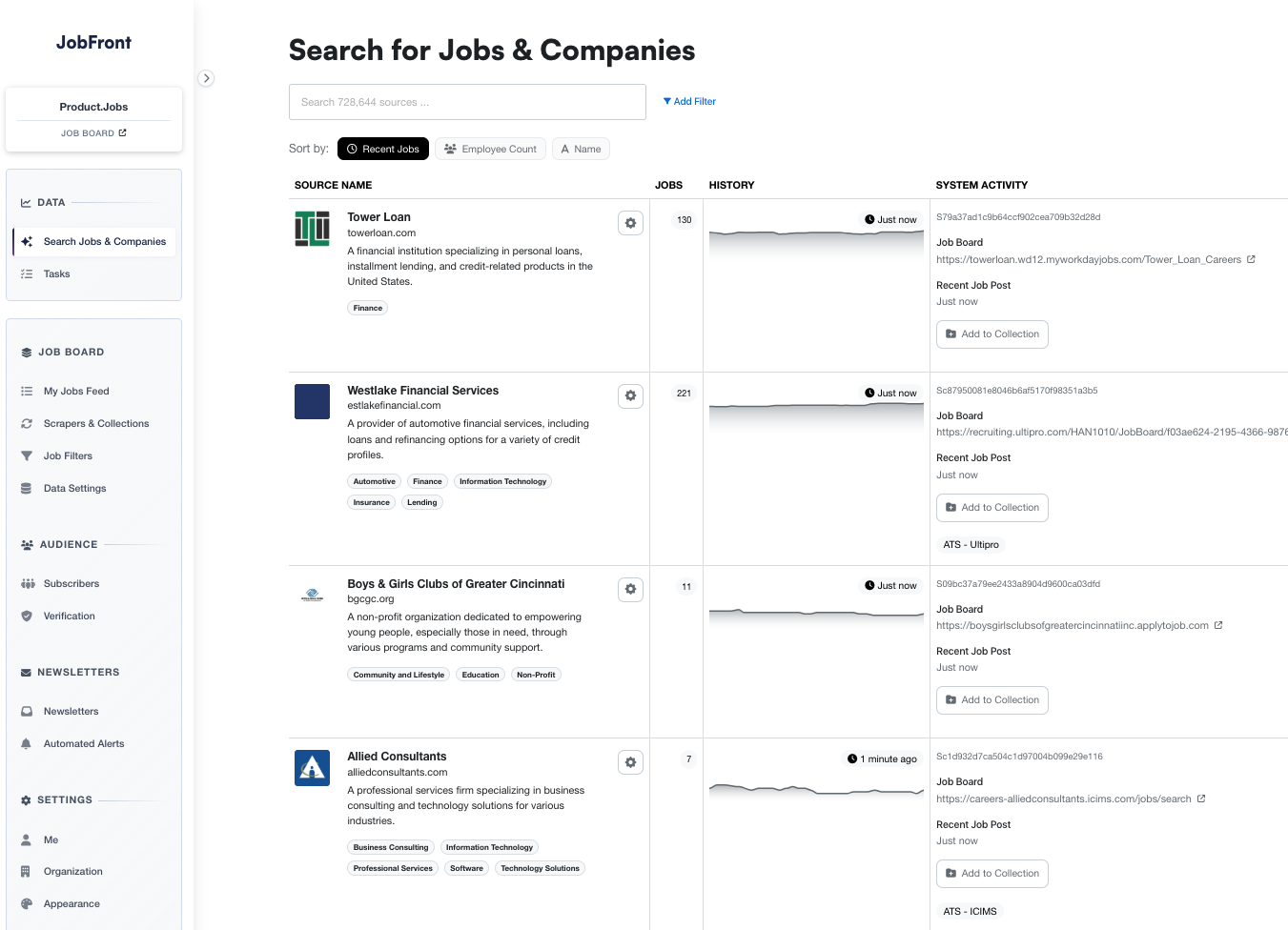Click the gear icon on Westlake Financial Services
This screenshot has width=1288, height=930.
630,395
